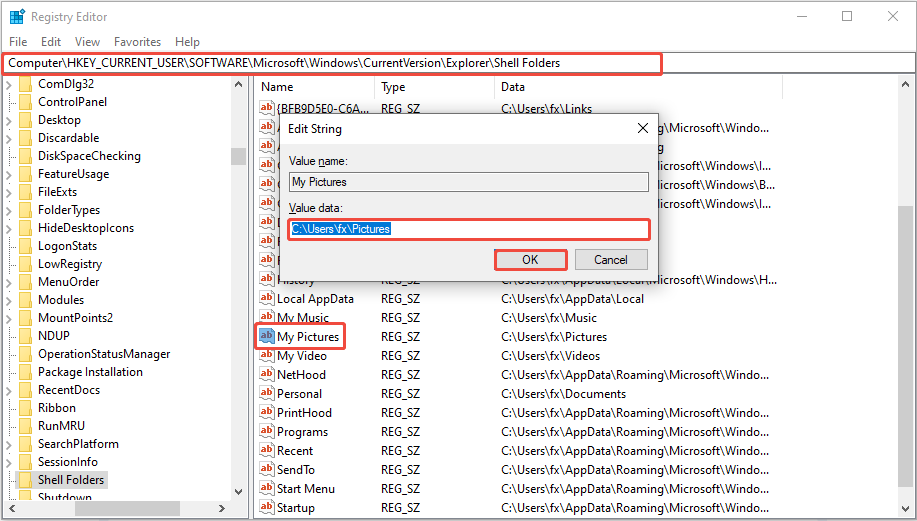Click the RunMRU folder icon
The image size is (917, 521).
25,426
